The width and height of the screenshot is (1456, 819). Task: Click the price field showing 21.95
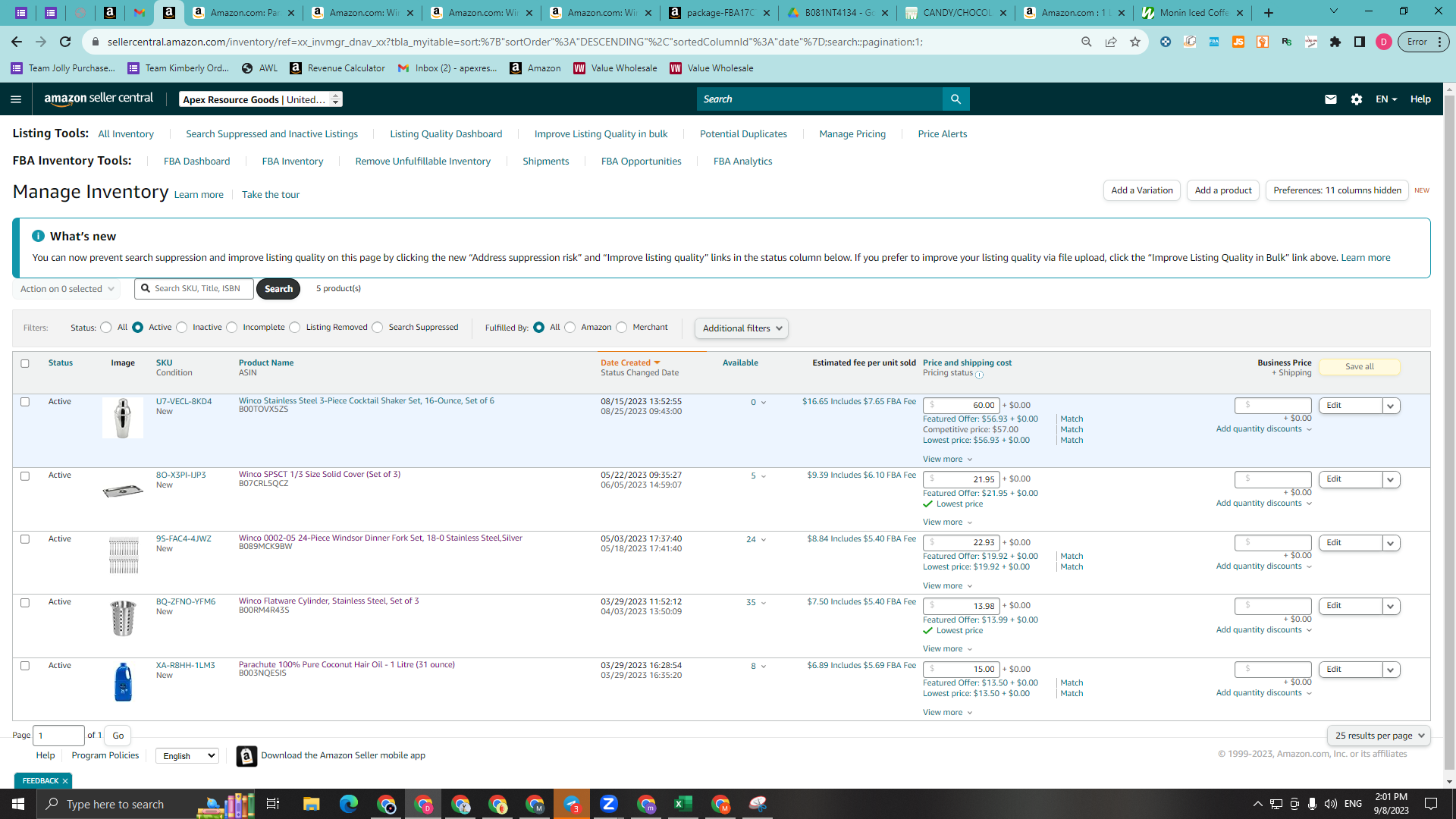pyautogui.click(x=962, y=479)
